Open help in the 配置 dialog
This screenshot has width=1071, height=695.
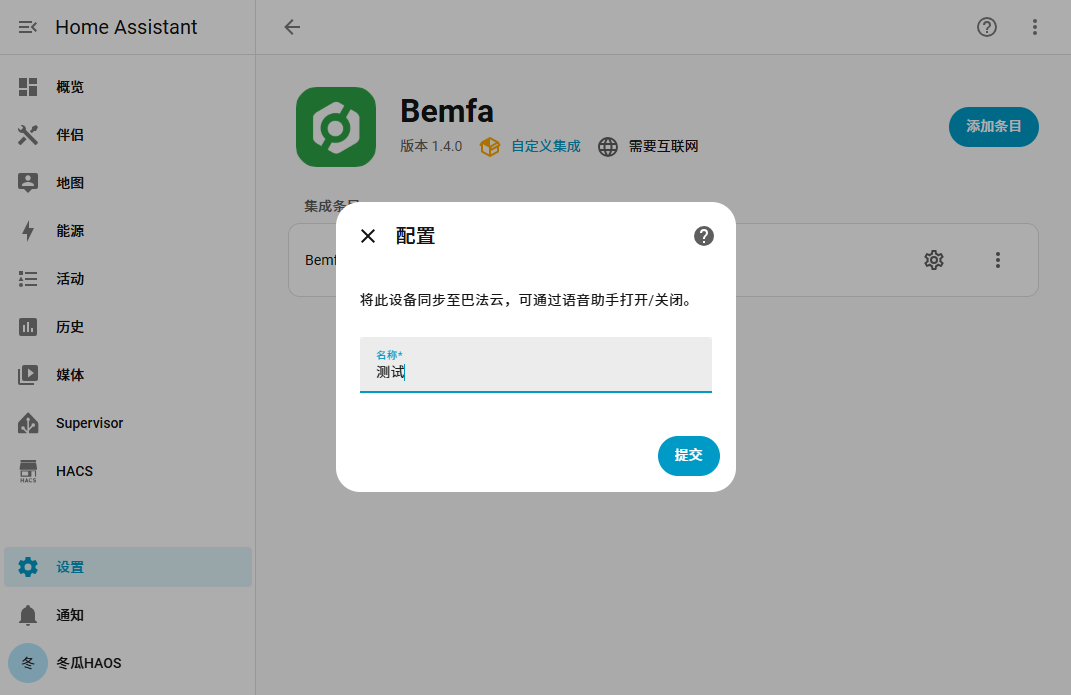(704, 236)
